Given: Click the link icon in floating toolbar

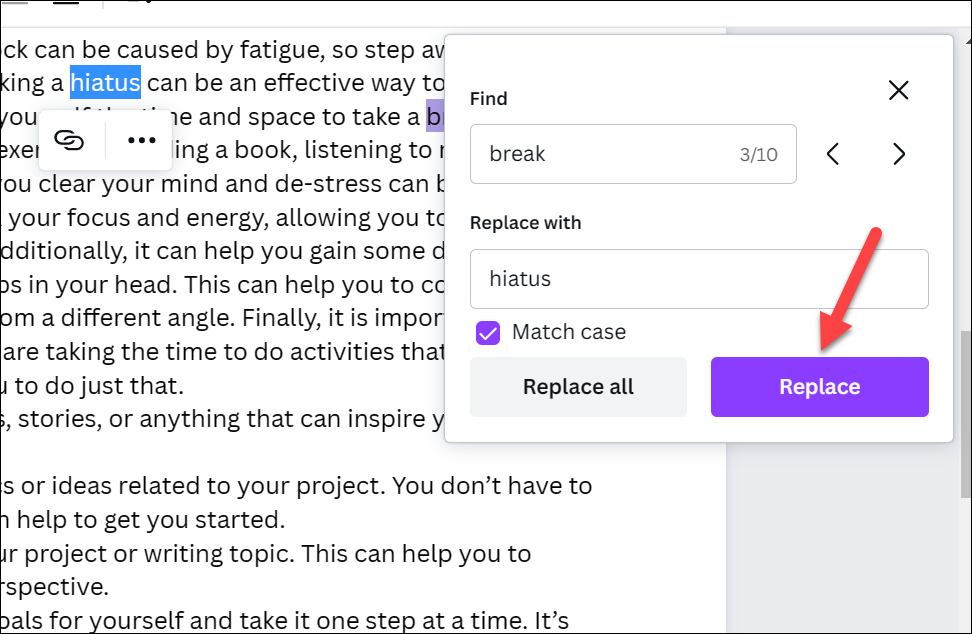Looking at the screenshot, I should (x=68, y=140).
